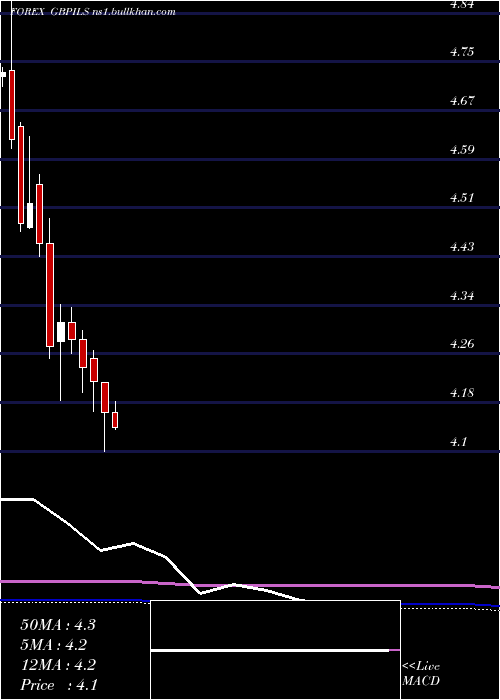Select the 12MA : 4.2 value

58,665
